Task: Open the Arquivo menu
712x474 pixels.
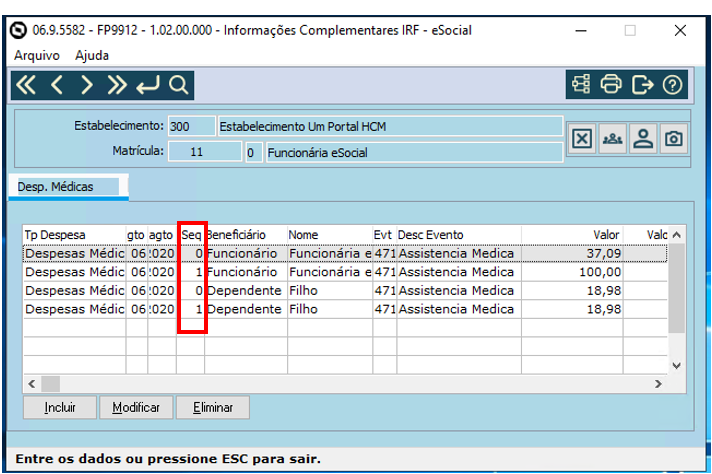Action: [x=37, y=55]
